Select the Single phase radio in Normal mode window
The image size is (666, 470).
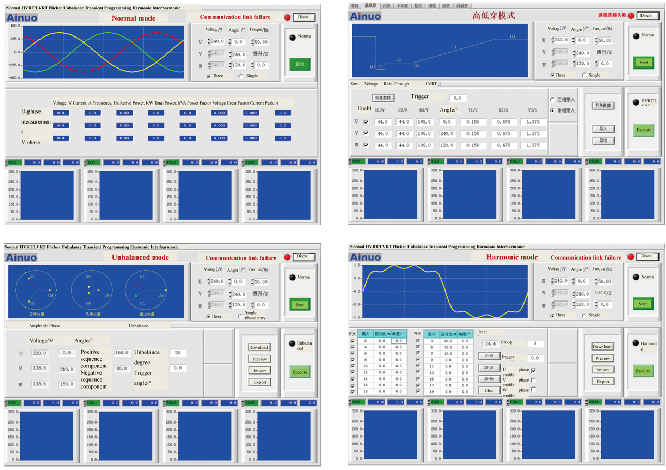241,76
